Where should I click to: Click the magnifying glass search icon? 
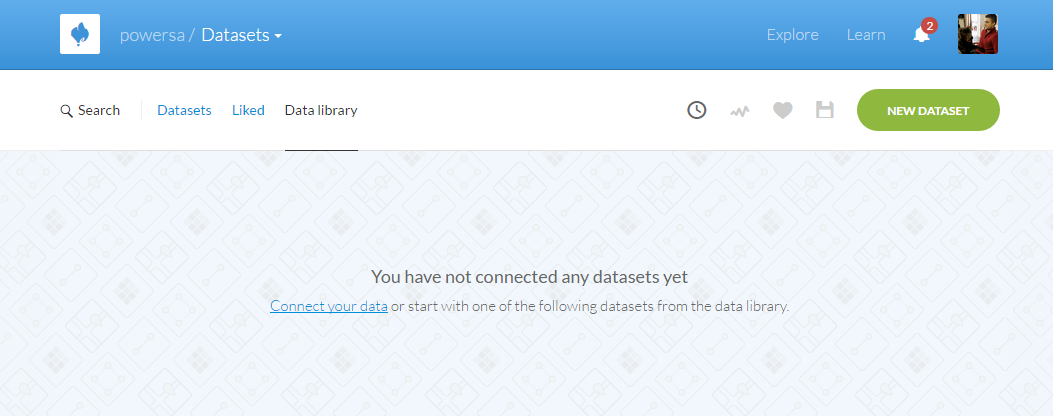(66, 111)
